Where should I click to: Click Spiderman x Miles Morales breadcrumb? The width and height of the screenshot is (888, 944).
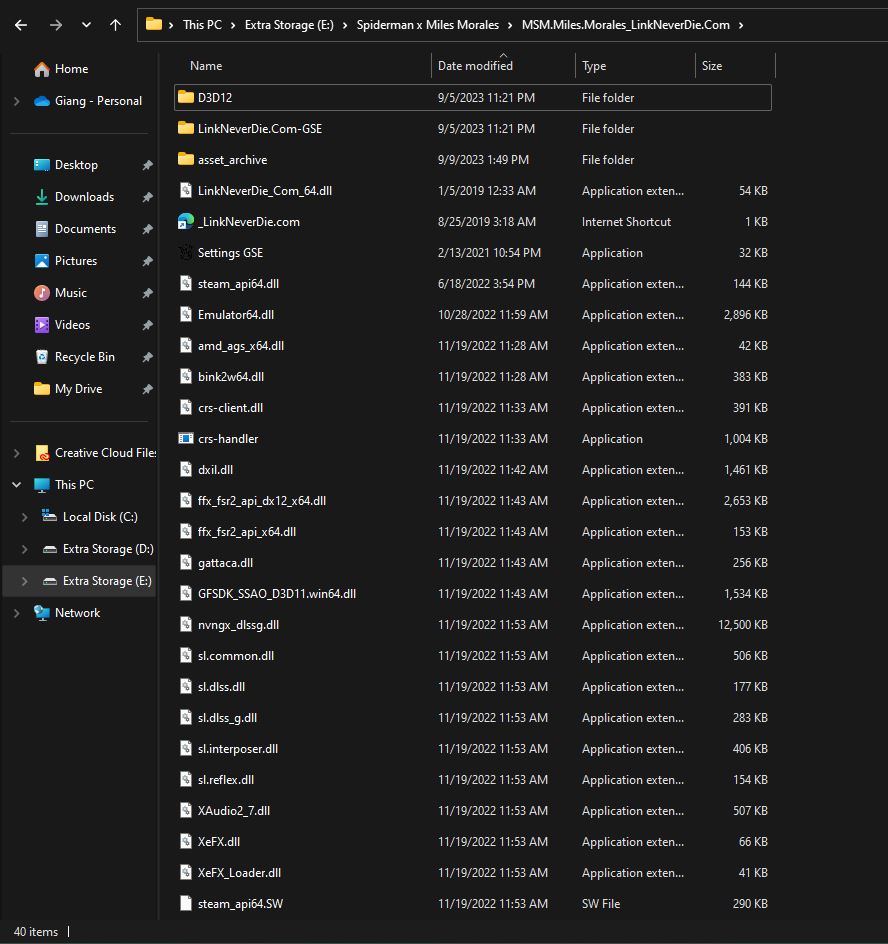point(427,25)
